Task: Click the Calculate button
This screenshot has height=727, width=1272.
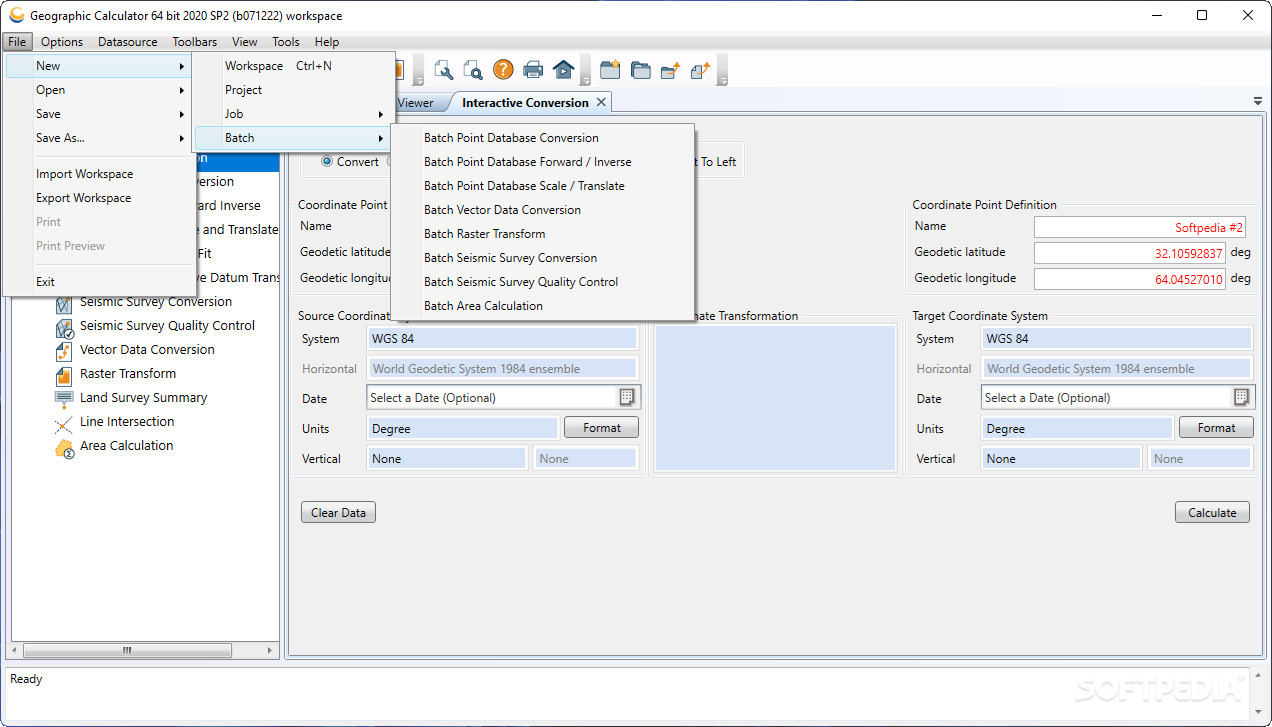Action: point(1212,512)
